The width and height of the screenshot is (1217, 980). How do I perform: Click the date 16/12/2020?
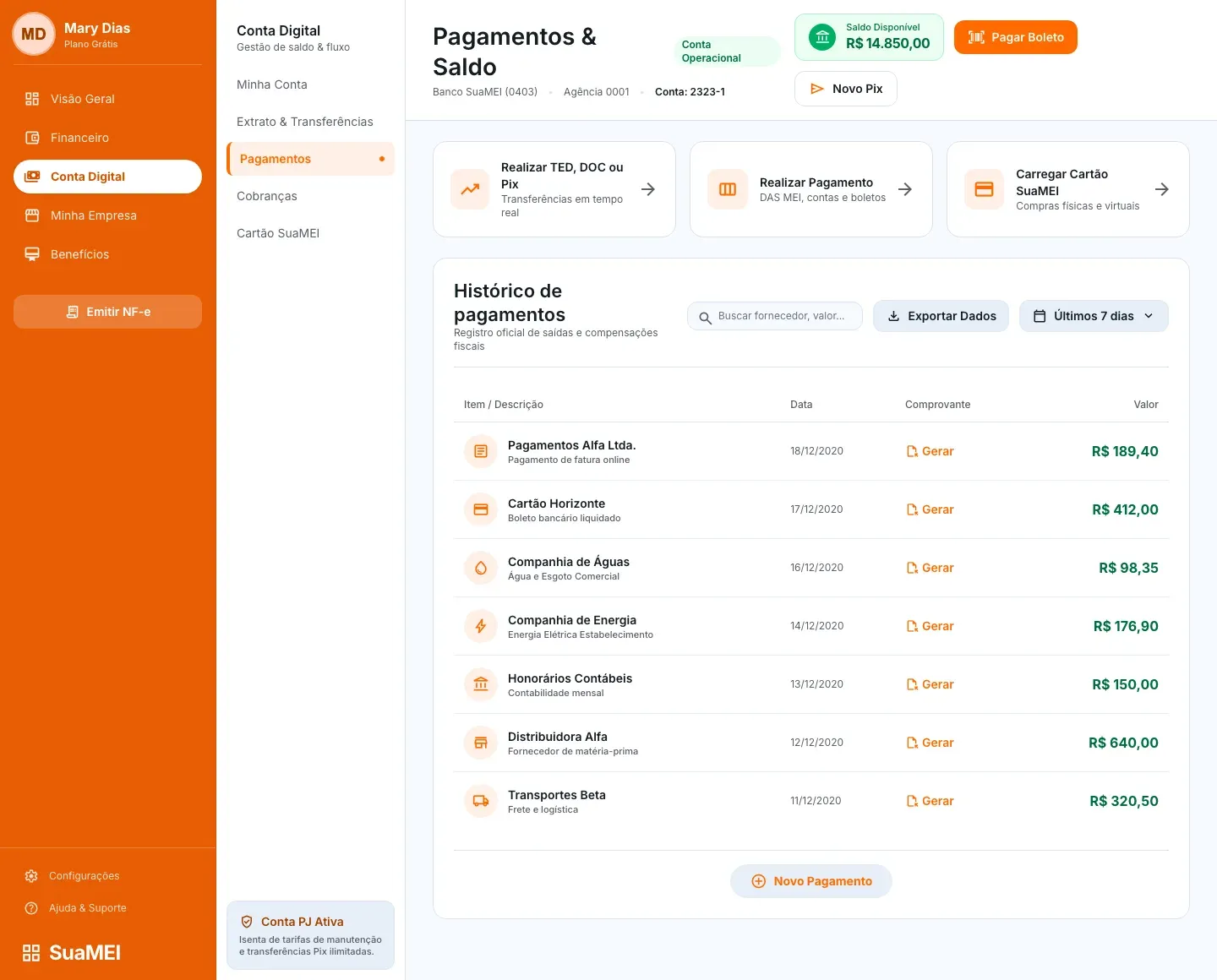816,568
